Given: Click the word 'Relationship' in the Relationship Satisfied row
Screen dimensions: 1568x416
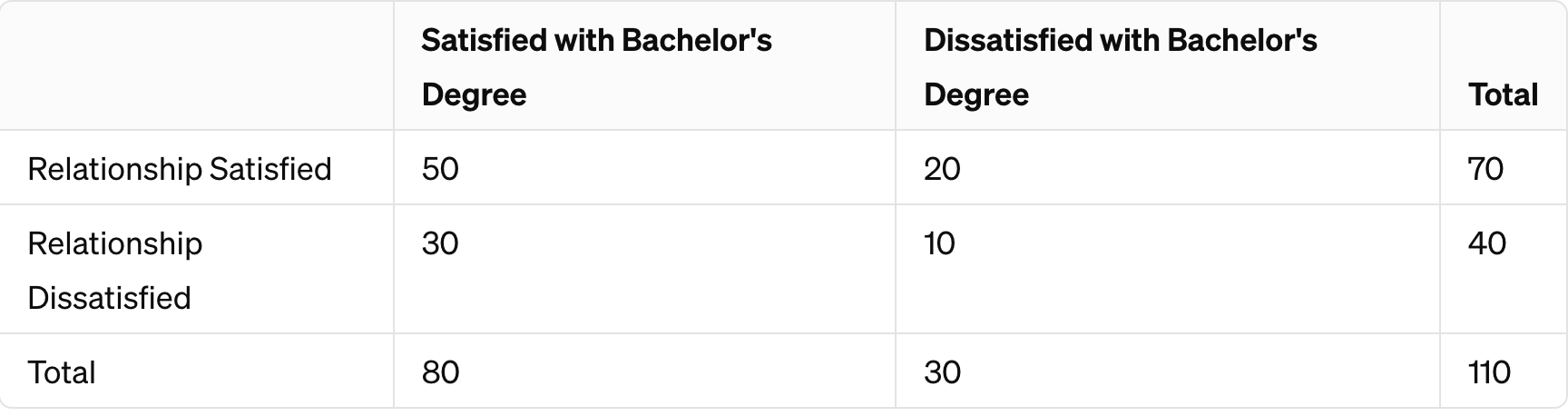Looking at the screenshot, I should coord(115,170).
